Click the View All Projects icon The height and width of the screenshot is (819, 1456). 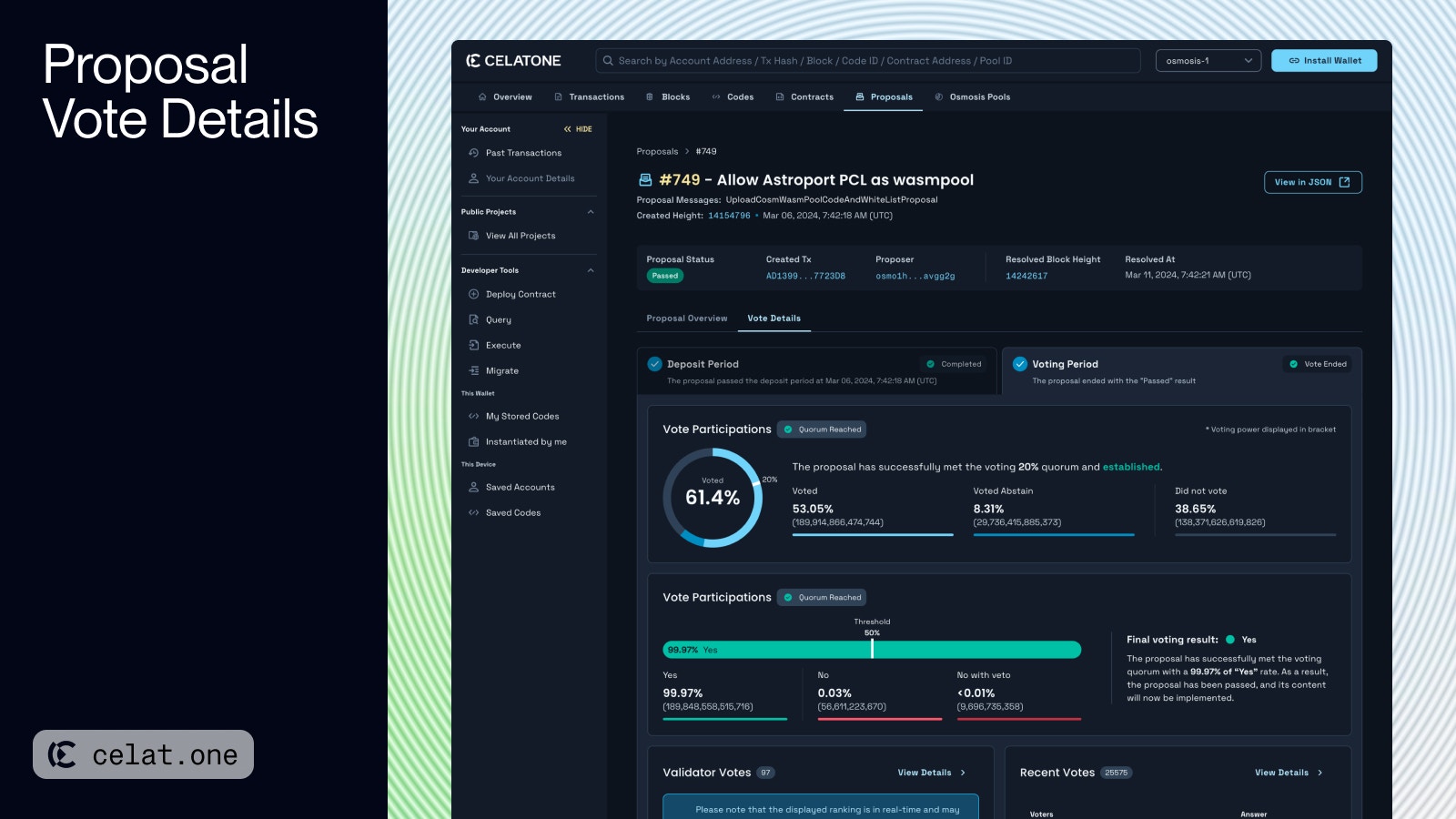473,236
